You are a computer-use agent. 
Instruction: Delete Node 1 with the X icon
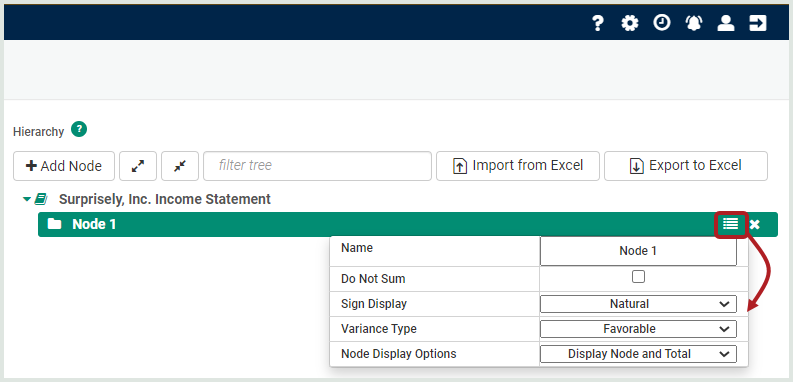coord(755,225)
